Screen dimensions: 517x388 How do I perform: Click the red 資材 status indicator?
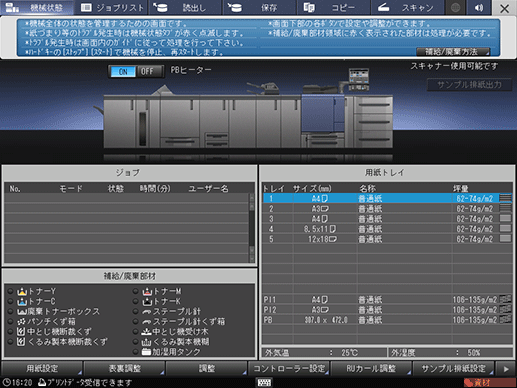(489, 383)
